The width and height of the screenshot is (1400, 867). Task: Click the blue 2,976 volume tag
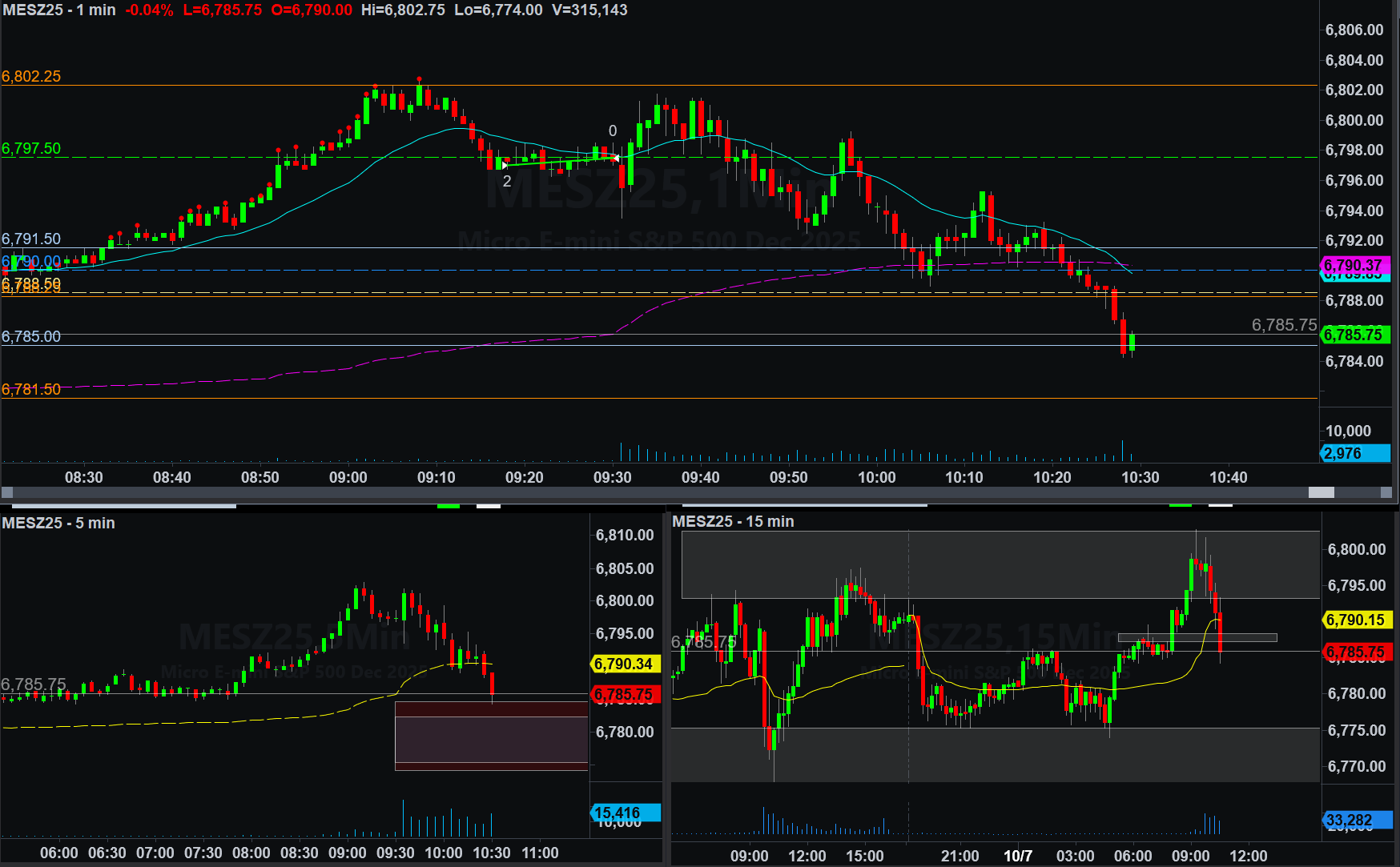pos(1354,453)
